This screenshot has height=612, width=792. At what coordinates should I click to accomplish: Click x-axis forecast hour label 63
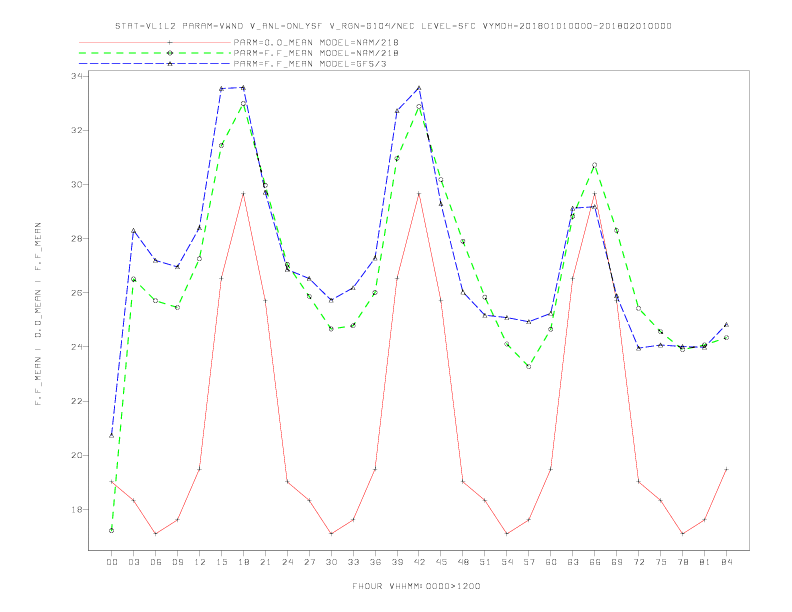(573, 562)
